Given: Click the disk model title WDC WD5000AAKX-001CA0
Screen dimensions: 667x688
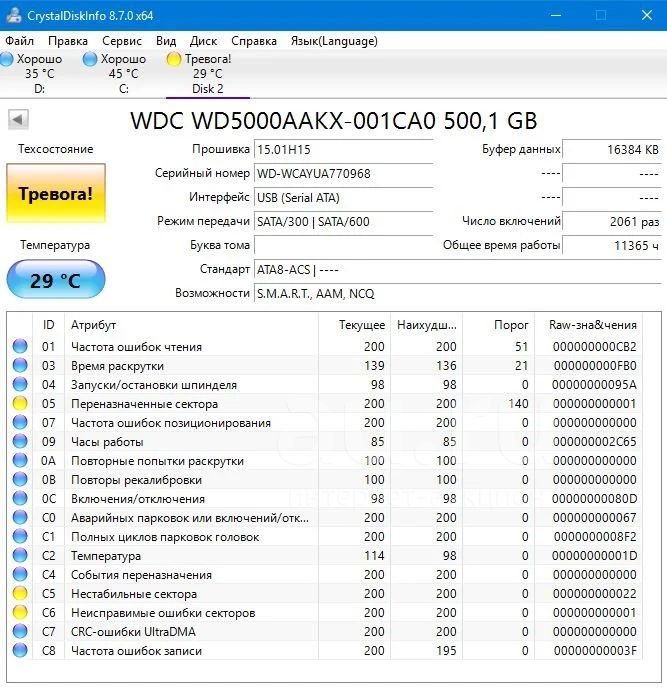Looking at the screenshot, I should [283, 120].
